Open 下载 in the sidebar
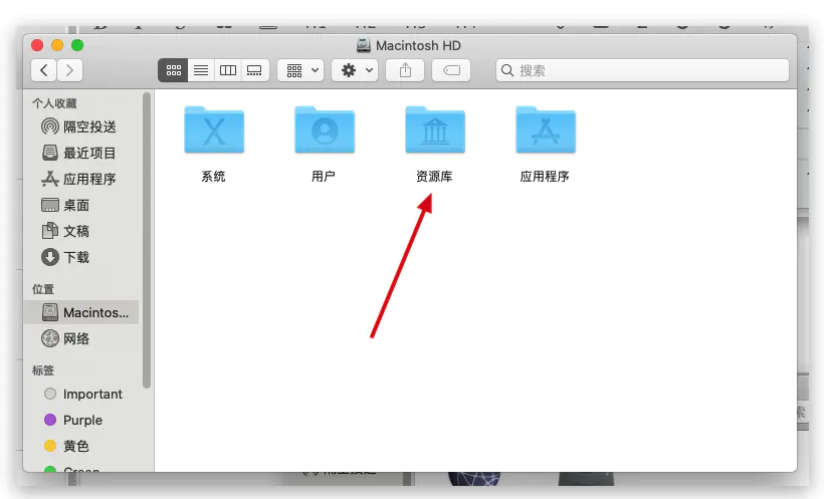824x499 pixels. [81, 257]
